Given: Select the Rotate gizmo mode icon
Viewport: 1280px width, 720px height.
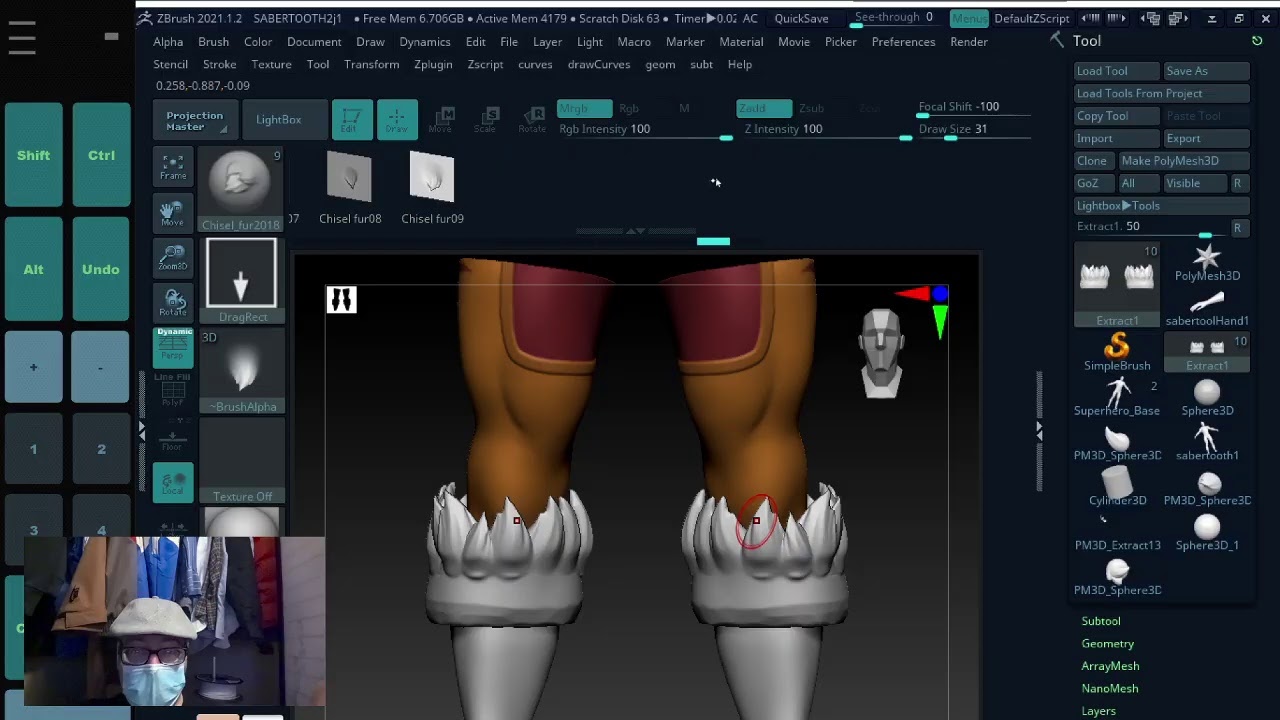Looking at the screenshot, I should click(532, 119).
